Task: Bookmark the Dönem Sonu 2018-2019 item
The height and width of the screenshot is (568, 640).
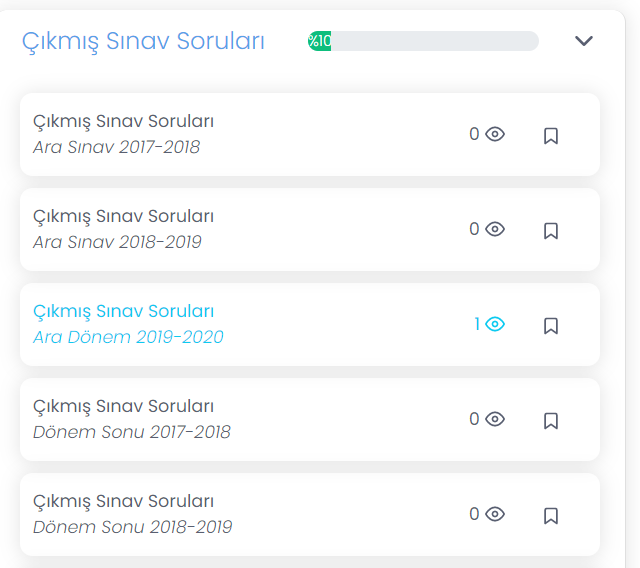Action: click(550, 515)
